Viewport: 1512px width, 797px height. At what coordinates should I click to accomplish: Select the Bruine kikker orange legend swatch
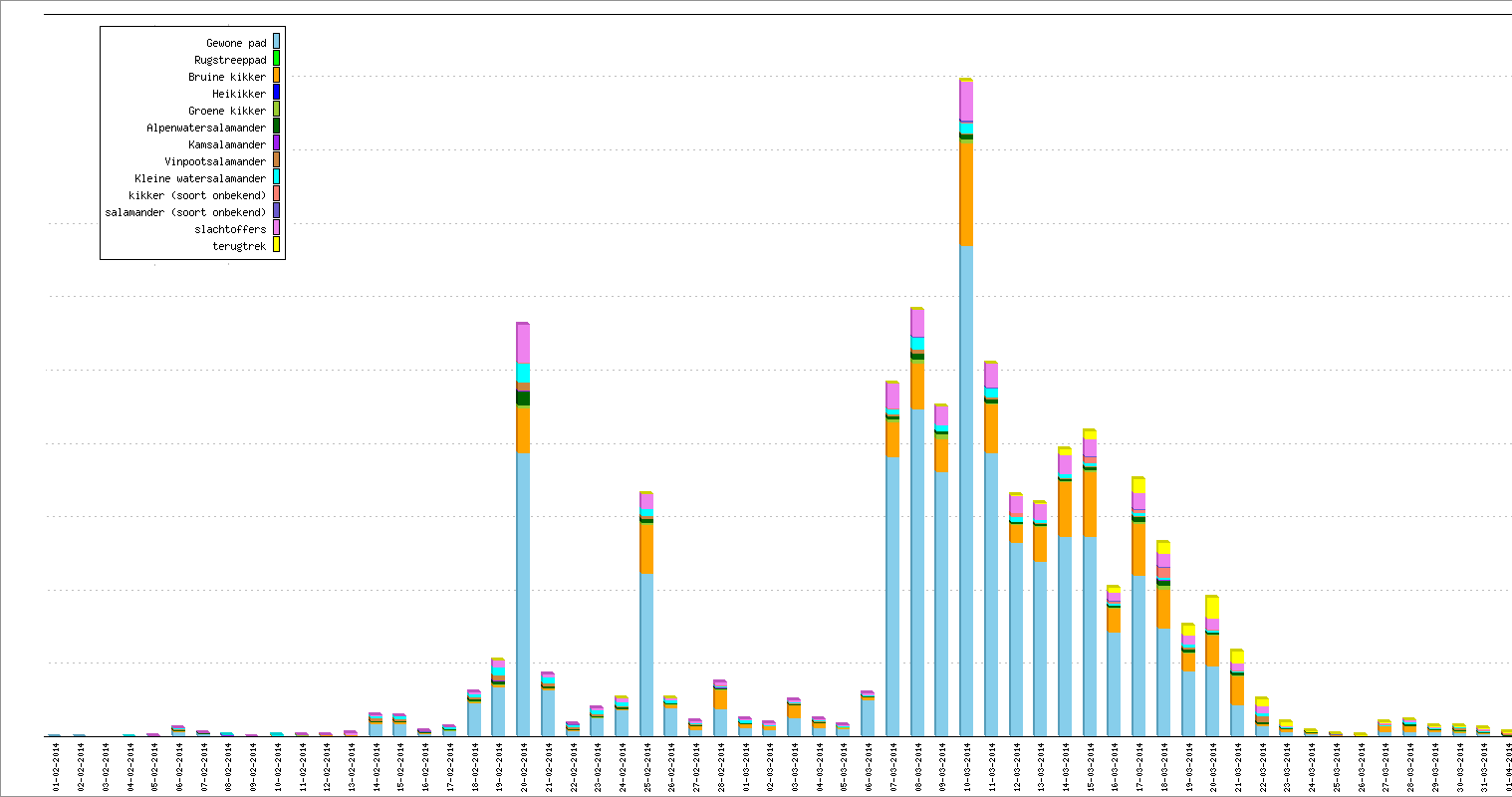(x=276, y=76)
